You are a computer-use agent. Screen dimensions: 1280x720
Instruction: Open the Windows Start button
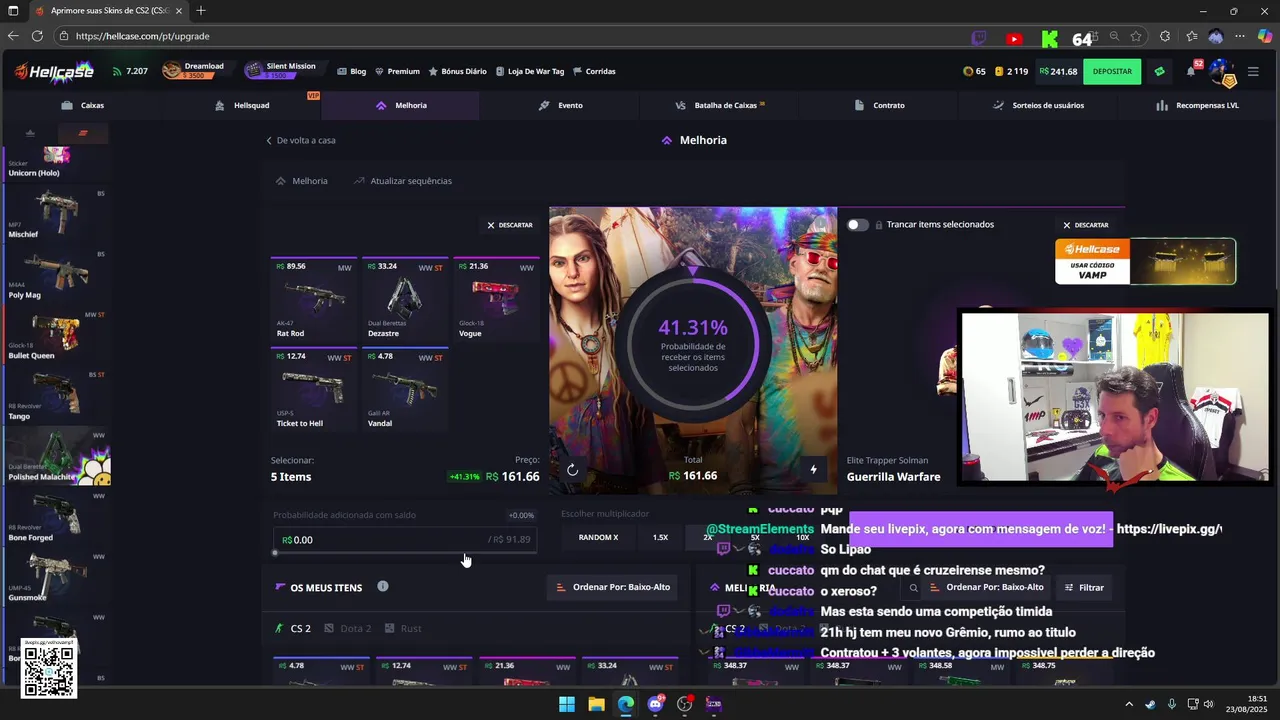[x=567, y=704]
